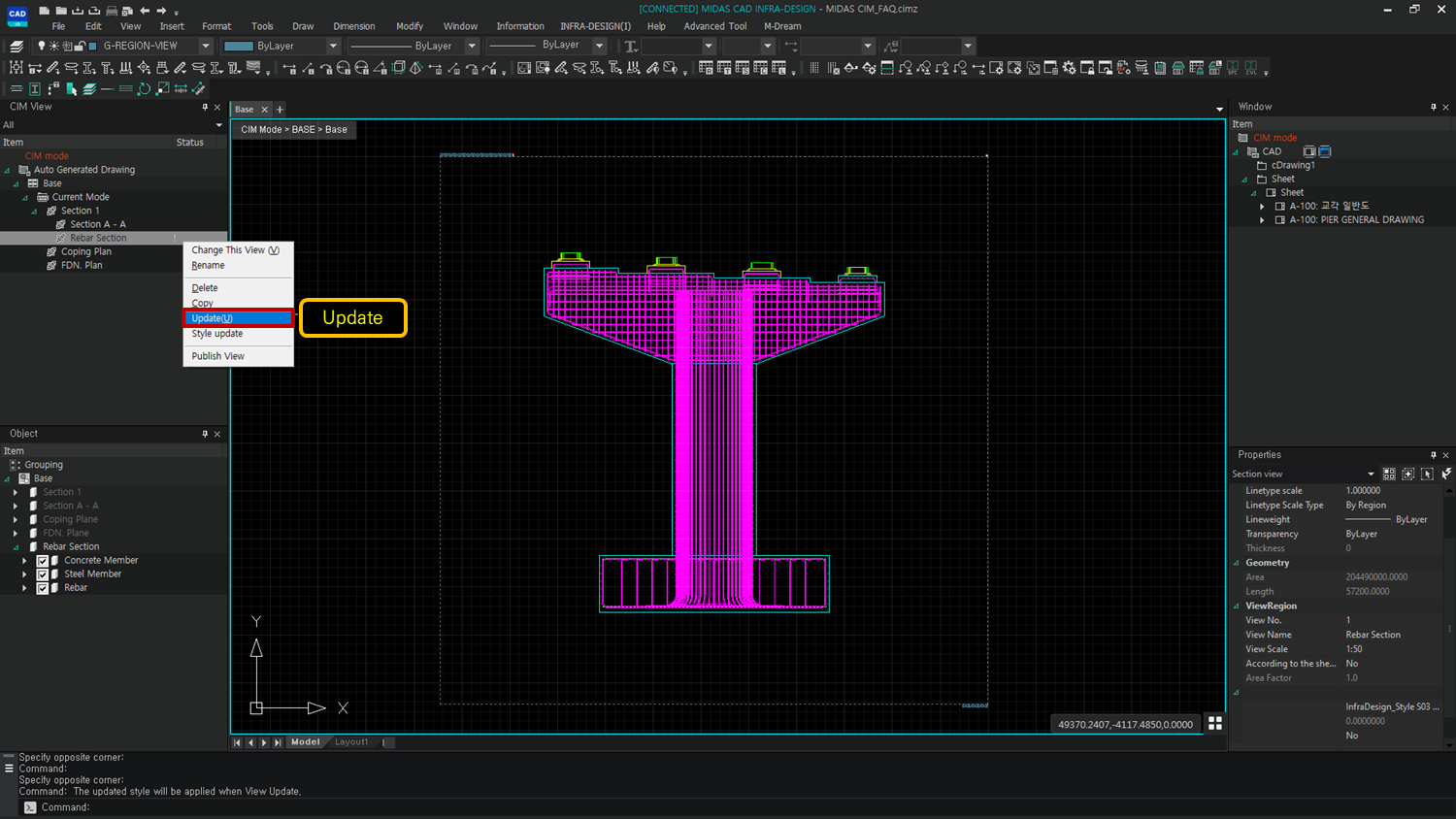The height and width of the screenshot is (819, 1456).
Task: Uncheck the Concrete Member checkbox
Action: pos(43,560)
